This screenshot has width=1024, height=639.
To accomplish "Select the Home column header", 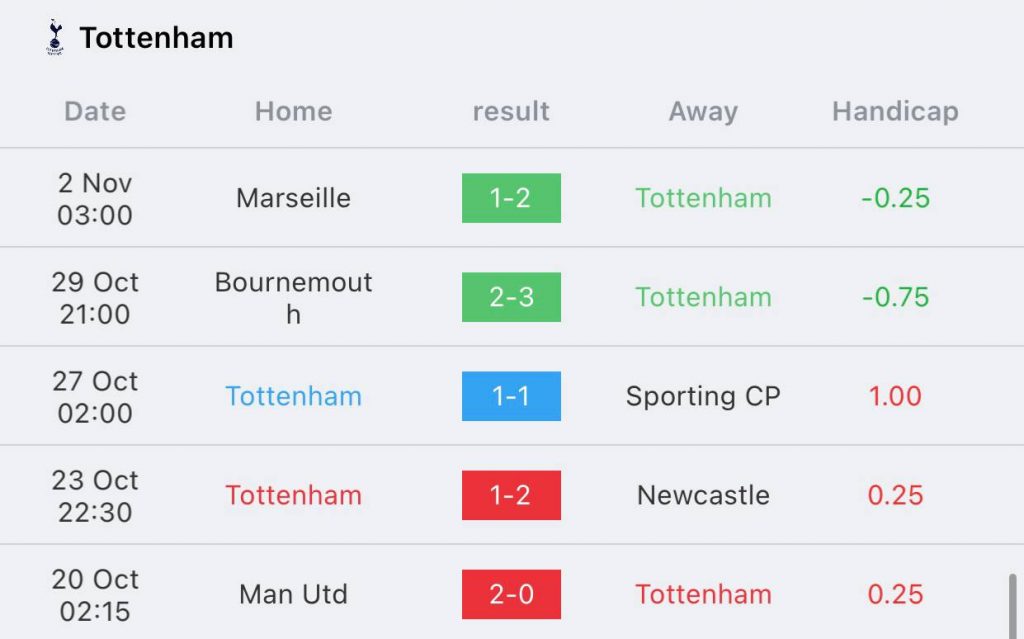I will coord(293,112).
